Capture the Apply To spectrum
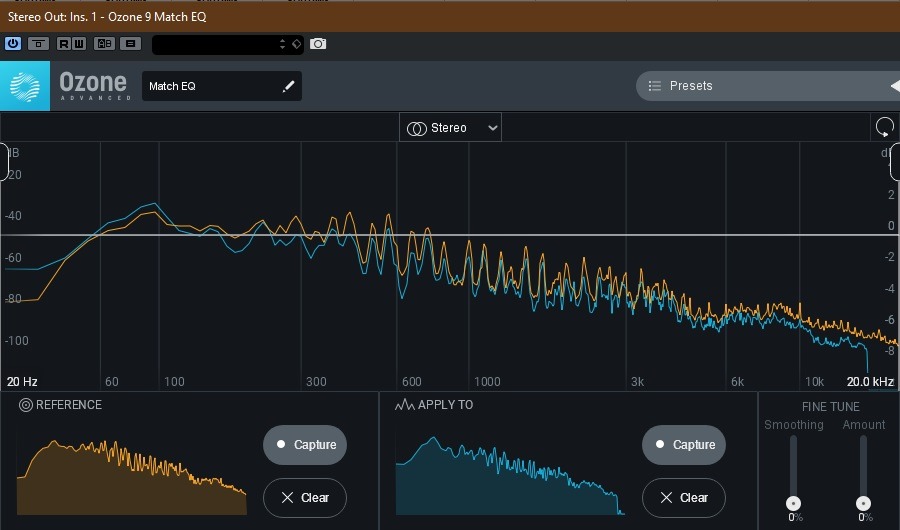 point(684,444)
